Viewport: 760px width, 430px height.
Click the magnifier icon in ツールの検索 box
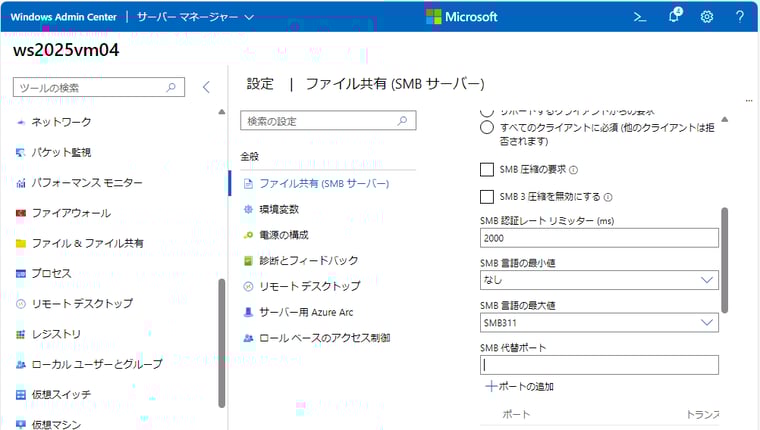(171, 87)
